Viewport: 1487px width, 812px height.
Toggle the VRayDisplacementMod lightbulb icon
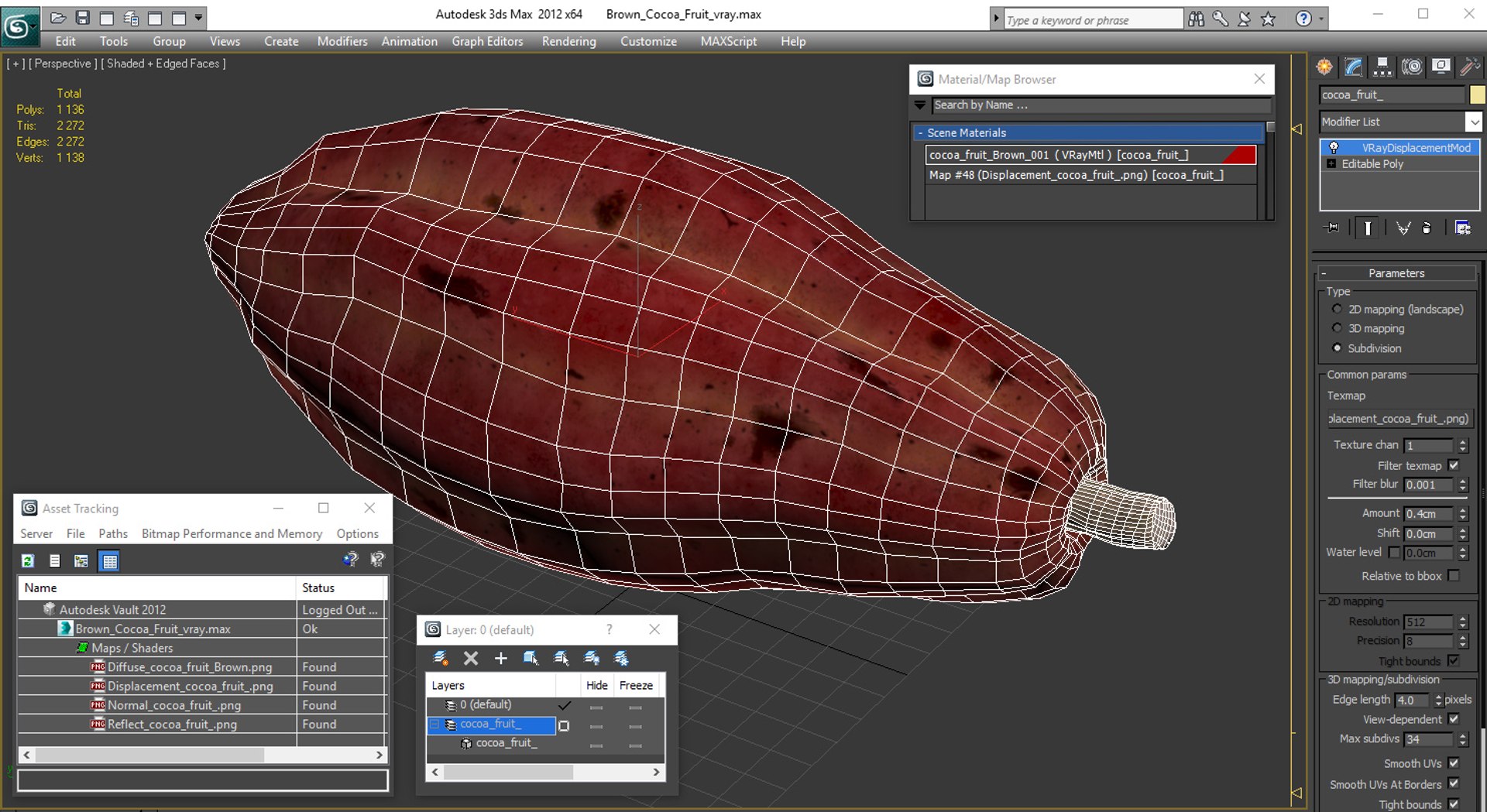pos(1334,147)
